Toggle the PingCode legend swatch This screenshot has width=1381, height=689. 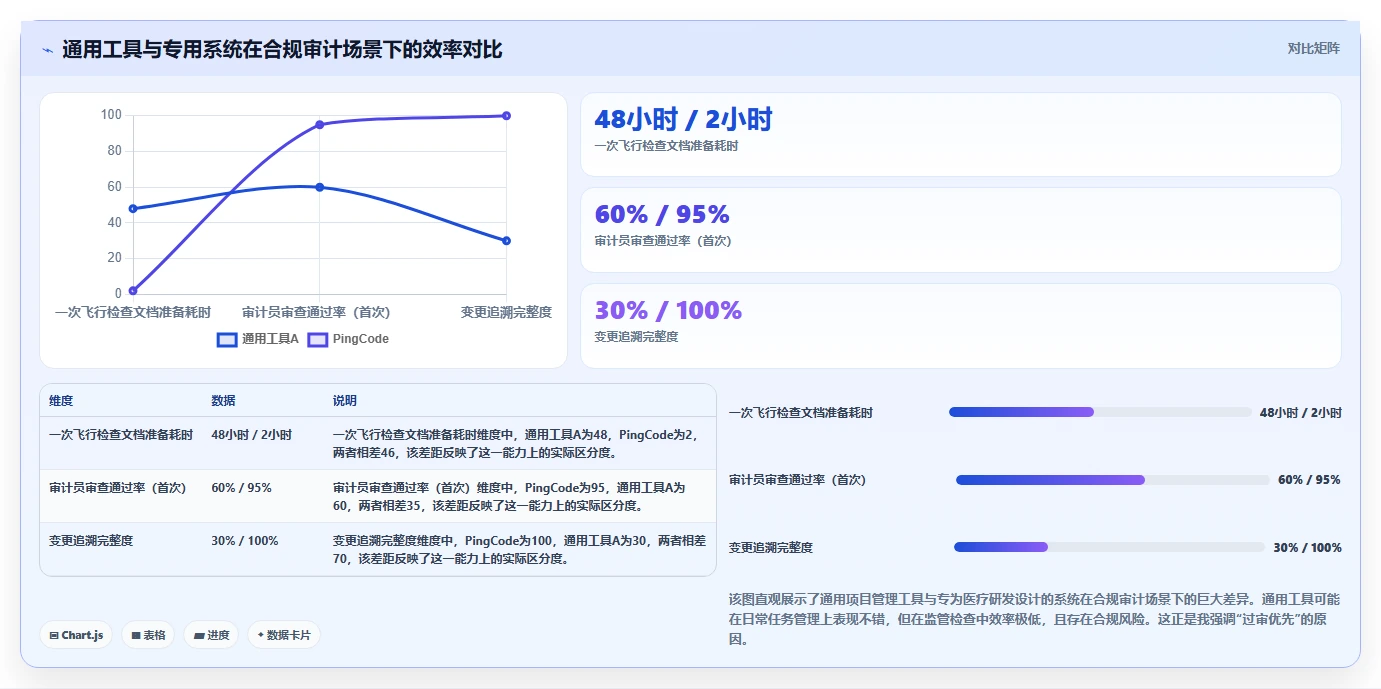(x=317, y=339)
